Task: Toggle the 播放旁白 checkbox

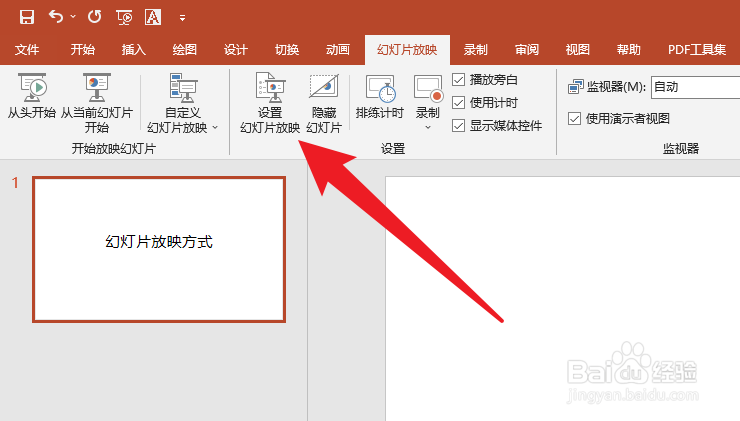Action: 458,80
